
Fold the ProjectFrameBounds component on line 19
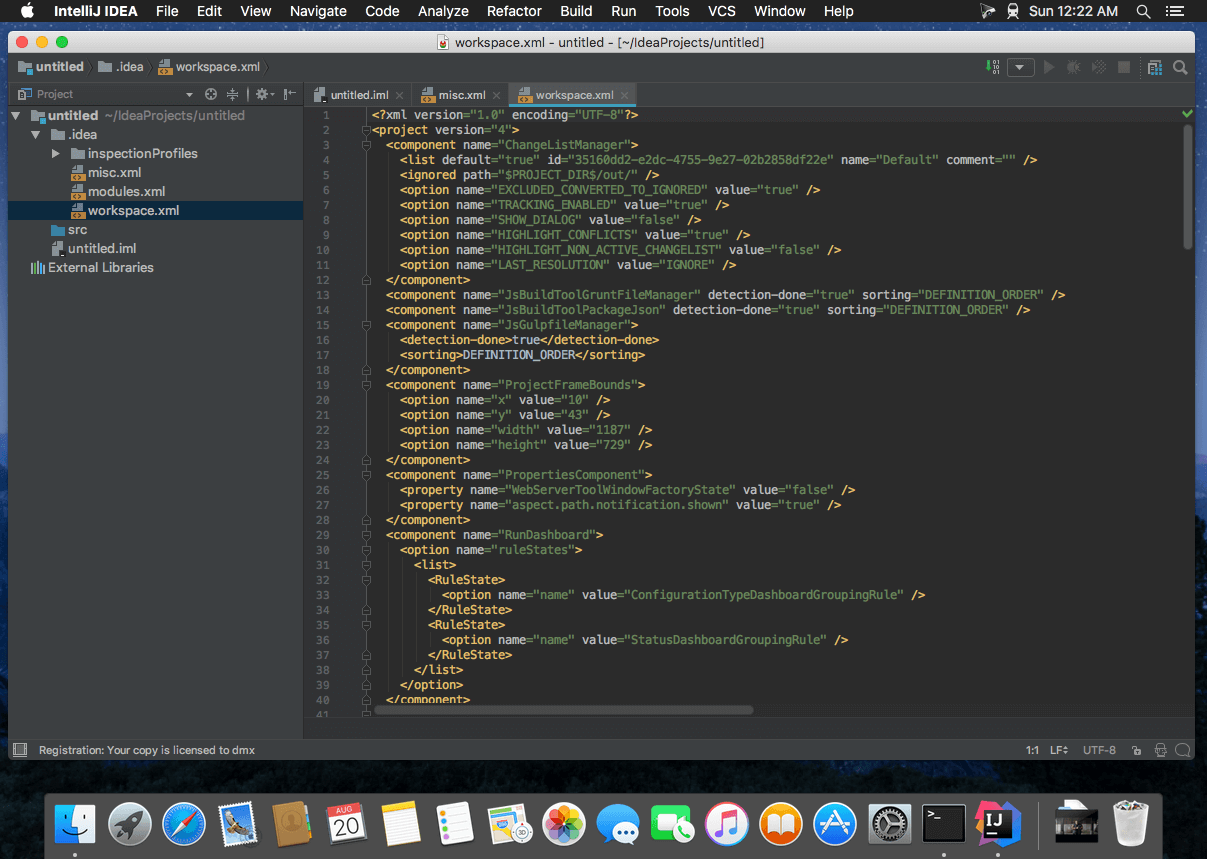pyautogui.click(x=366, y=385)
